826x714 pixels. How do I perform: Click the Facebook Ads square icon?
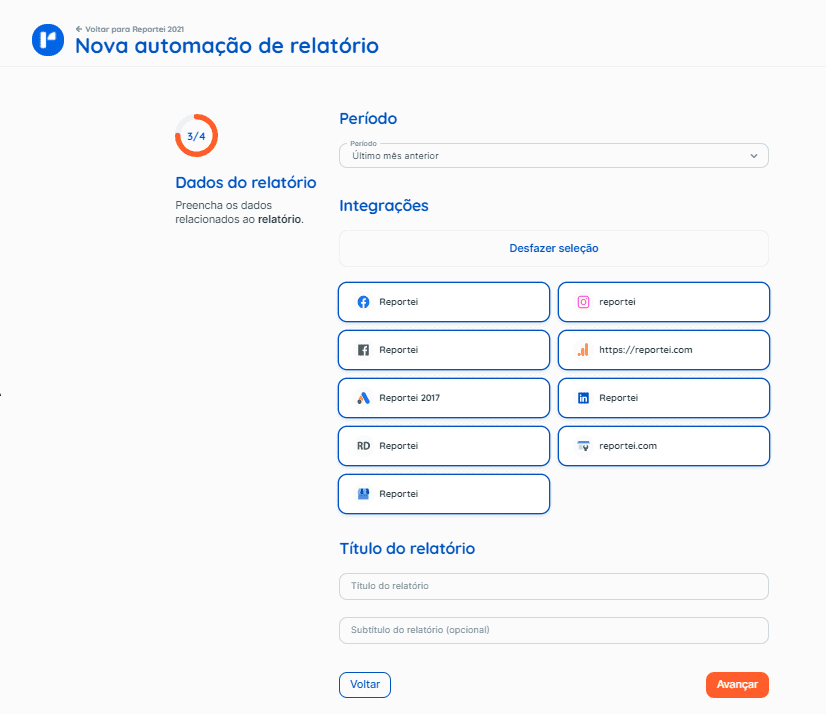363,350
